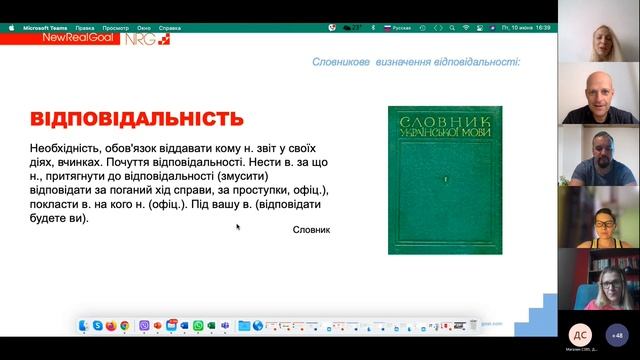This screenshot has width=640, height=360.
Task: Launch Firefox from the dock
Action: point(111,325)
